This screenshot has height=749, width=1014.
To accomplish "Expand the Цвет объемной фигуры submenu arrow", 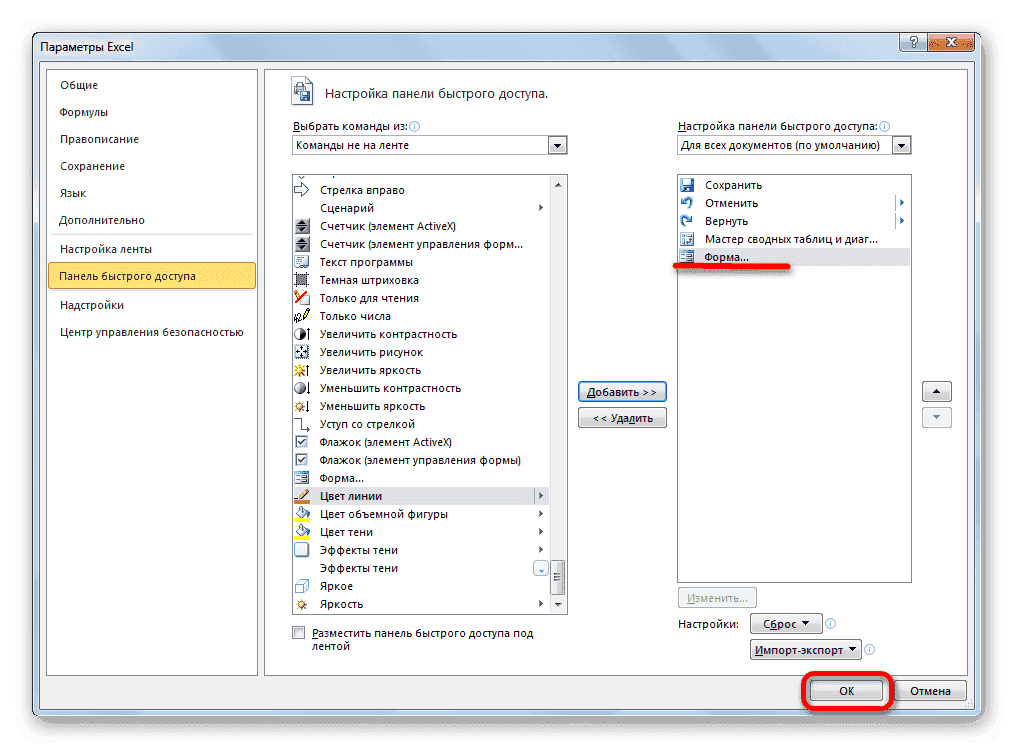I will coord(541,514).
